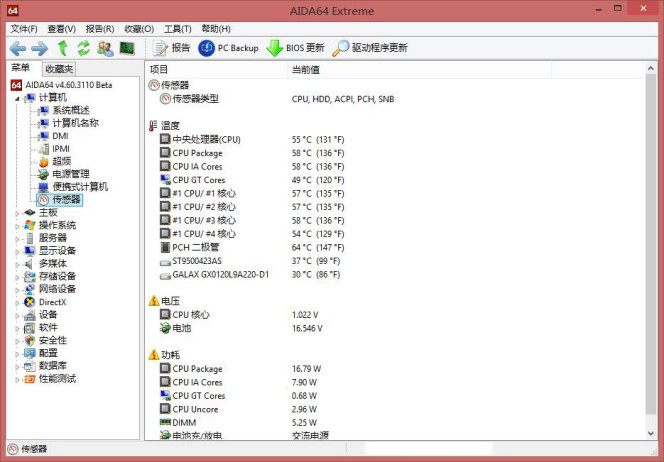Click the 传感器 gauge icon in tree
The image size is (664, 462).
43,200
